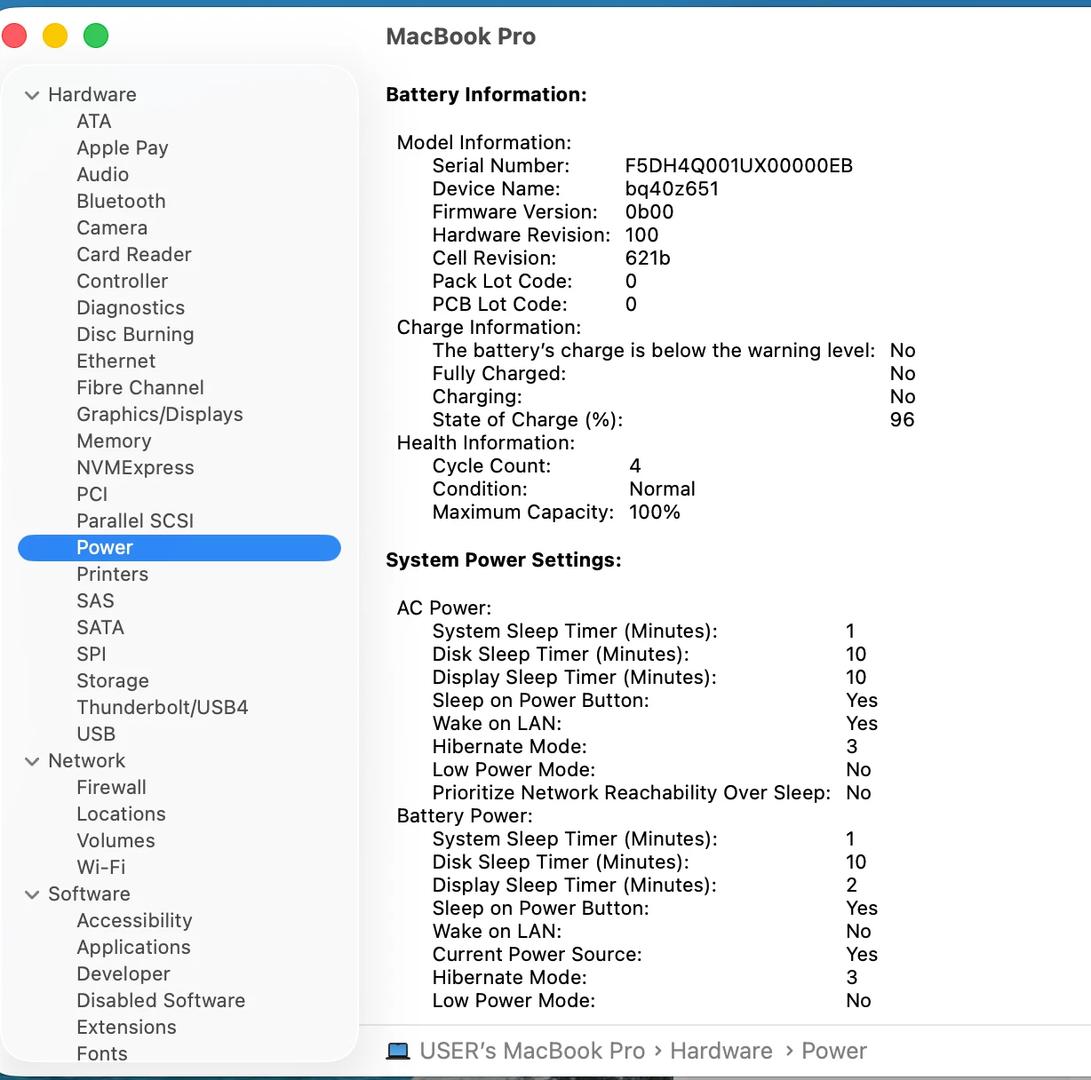The height and width of the screenshot is (1080, 1091).
Task: Click Hardware in the bottom path bar
Action: pos(720,1051)
